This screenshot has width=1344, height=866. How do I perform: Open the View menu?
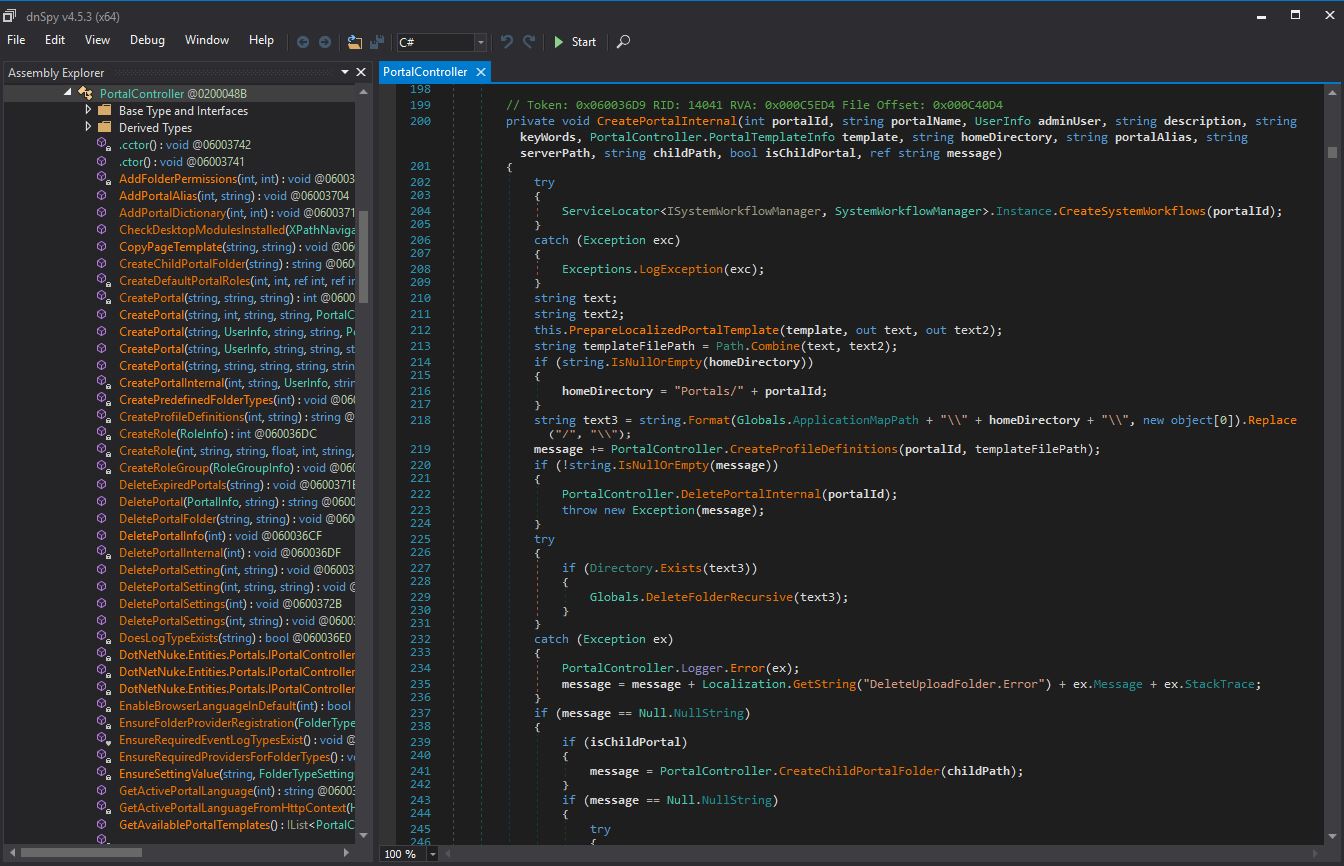[x=97, y=40]
